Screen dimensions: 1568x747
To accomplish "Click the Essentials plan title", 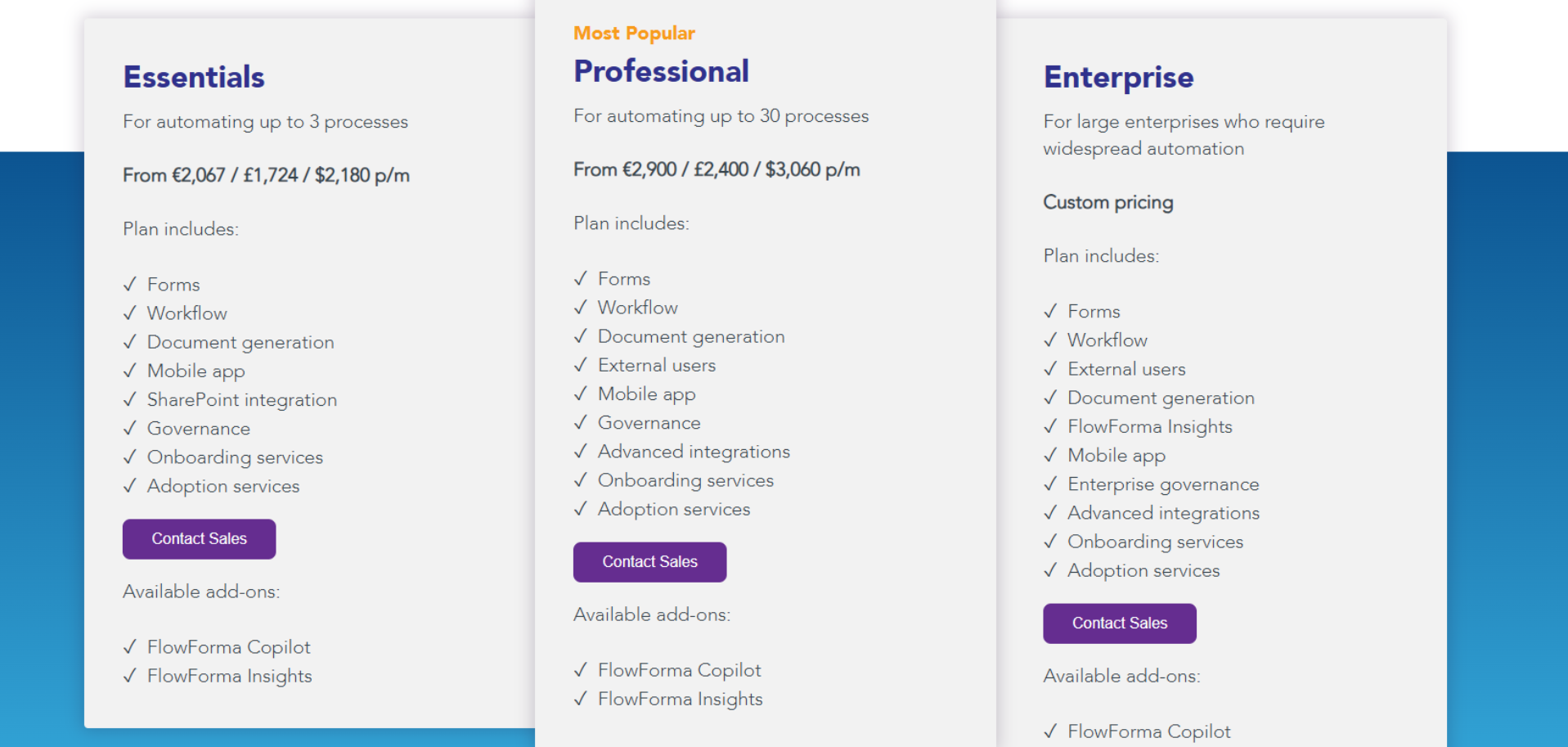I will (x=194, y=76).
